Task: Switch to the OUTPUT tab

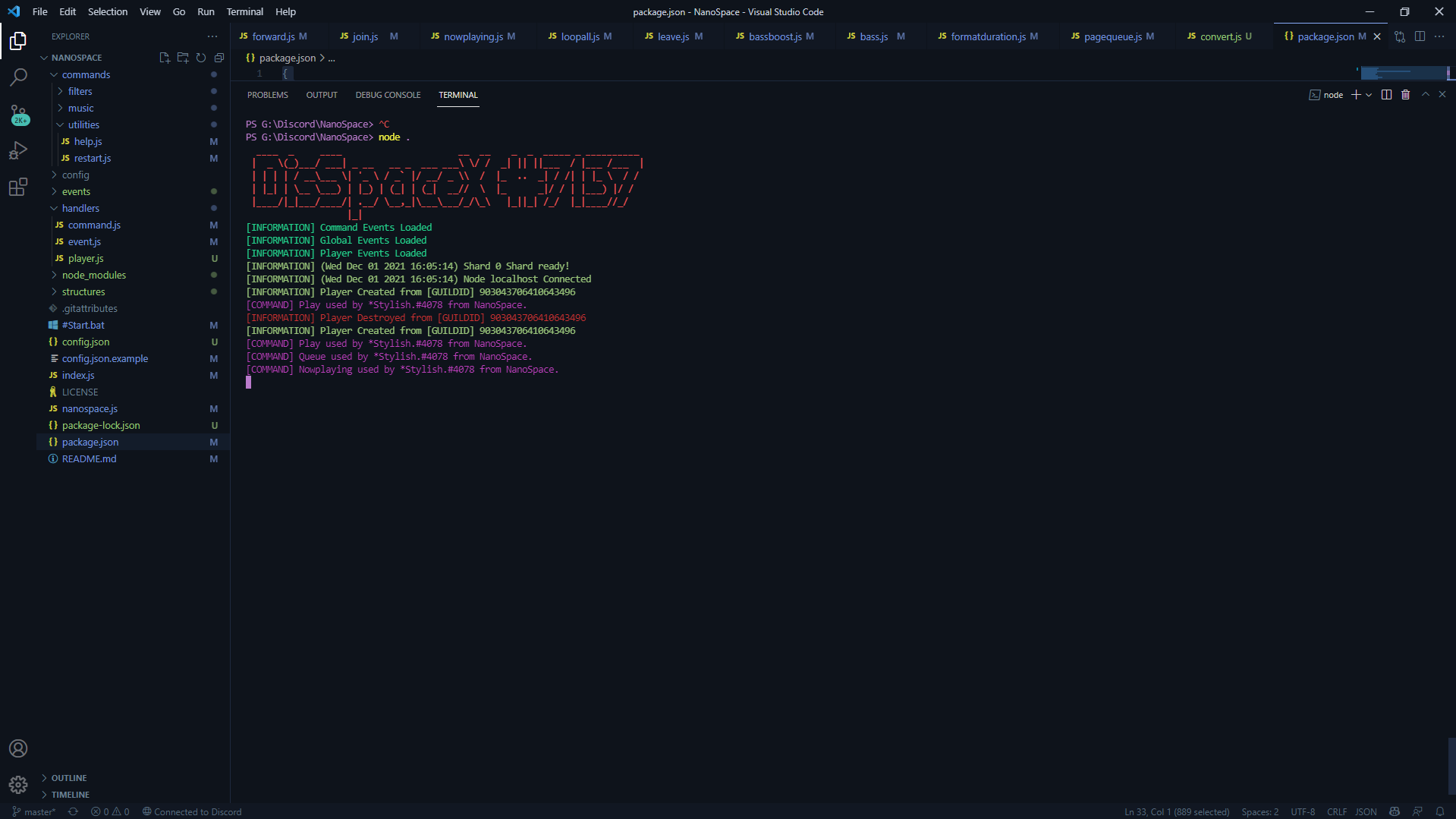Action: pyautogui.click(x=322, y=95)
